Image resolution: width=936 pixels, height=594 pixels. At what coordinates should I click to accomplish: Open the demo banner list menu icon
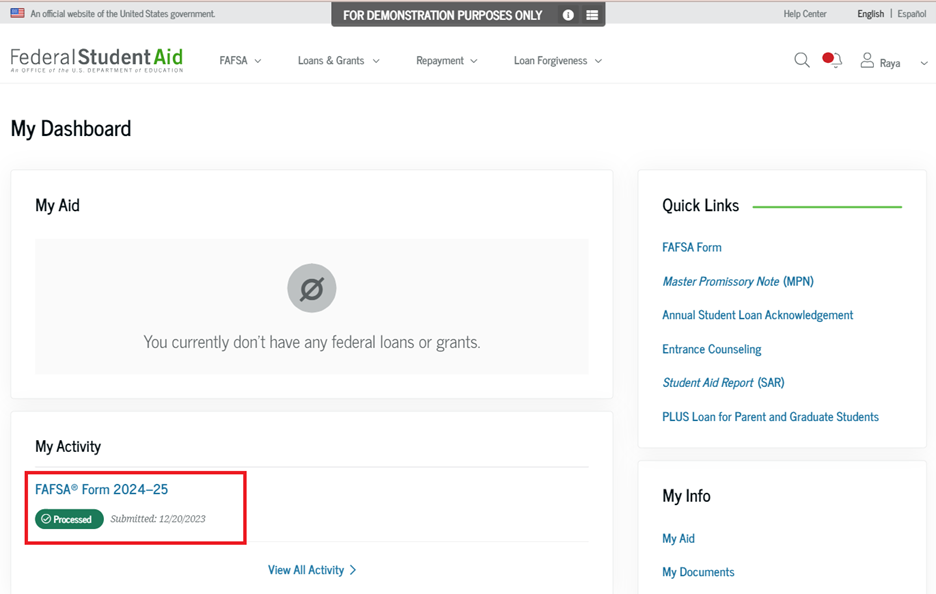(592, 15)
